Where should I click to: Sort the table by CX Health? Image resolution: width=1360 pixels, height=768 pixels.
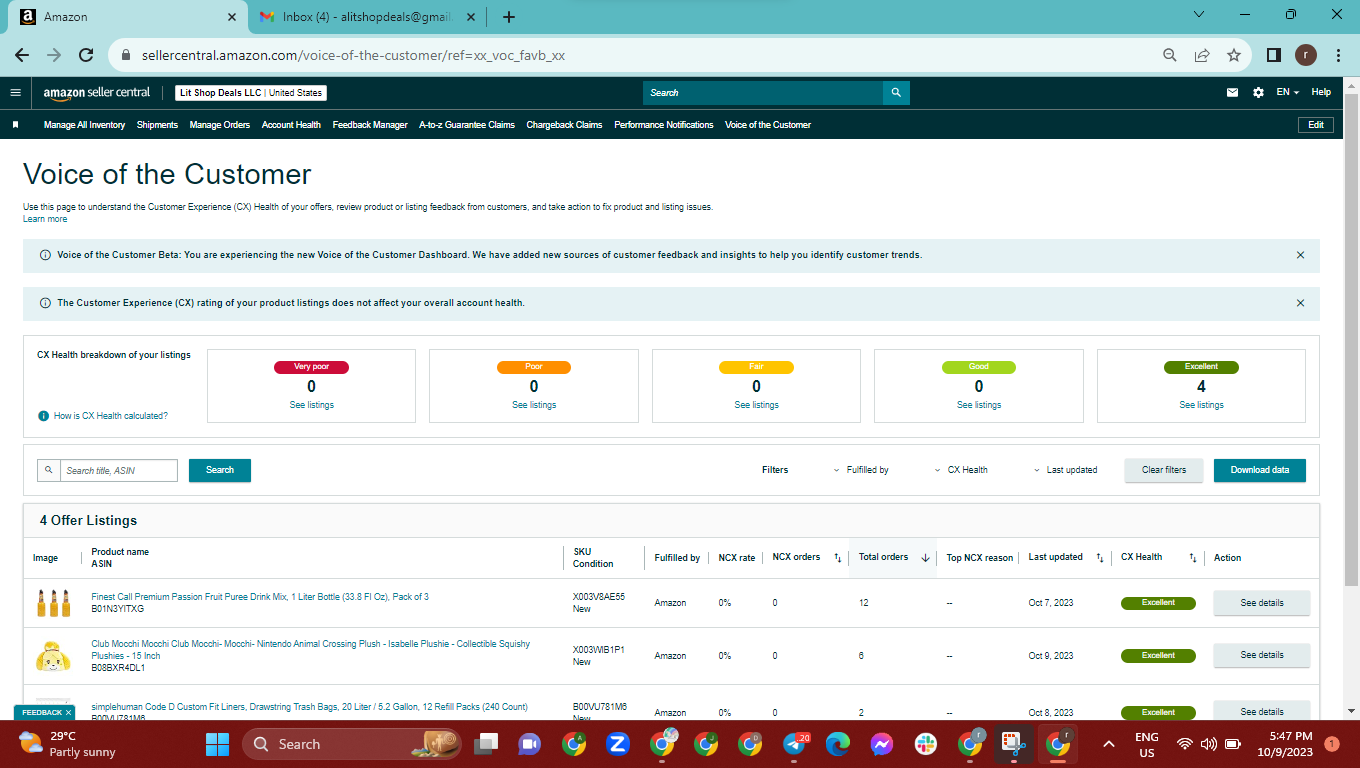point(1193,558)
